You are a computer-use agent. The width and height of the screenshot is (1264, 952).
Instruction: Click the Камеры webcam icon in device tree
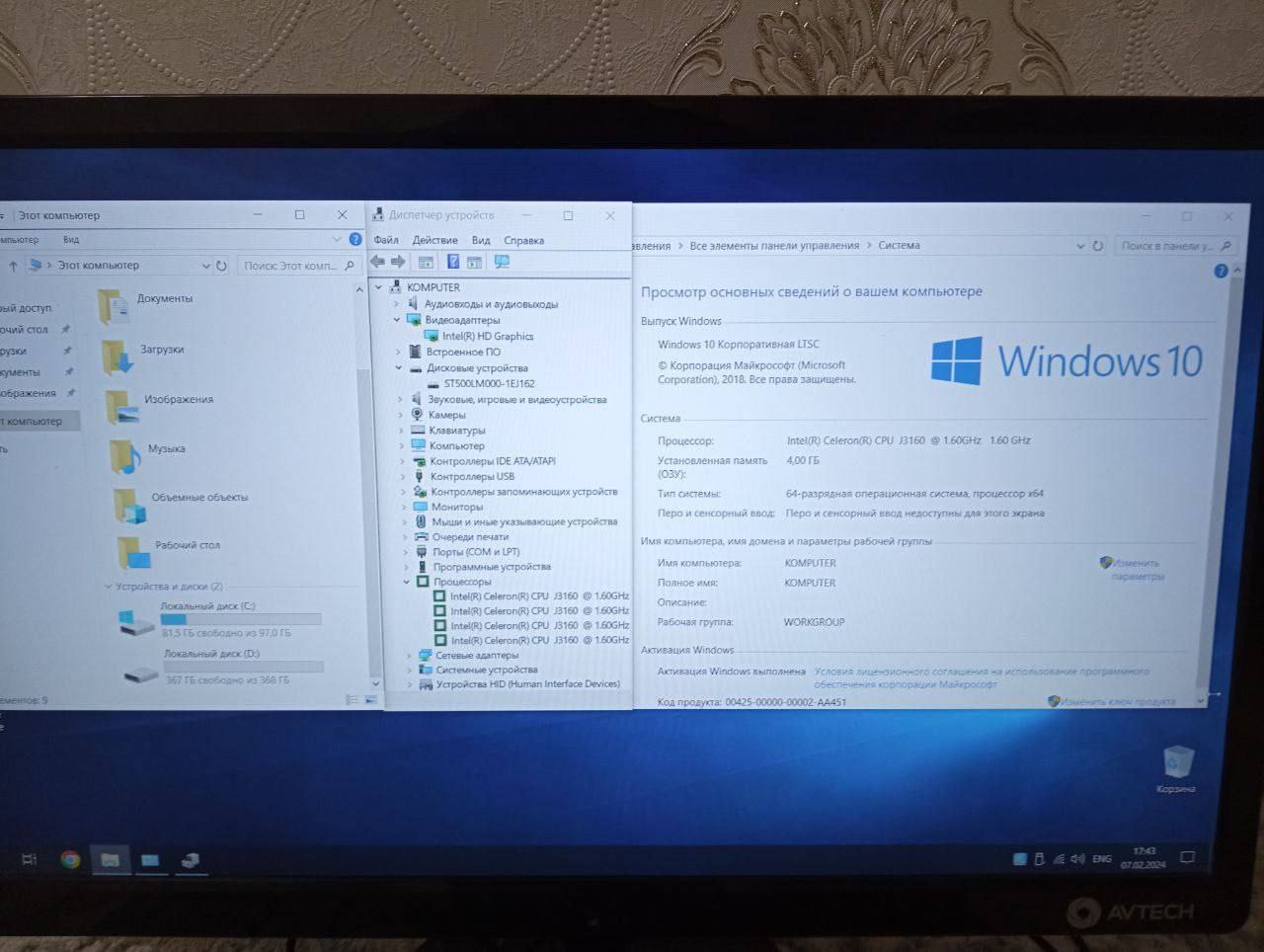[x=418, y=415]
